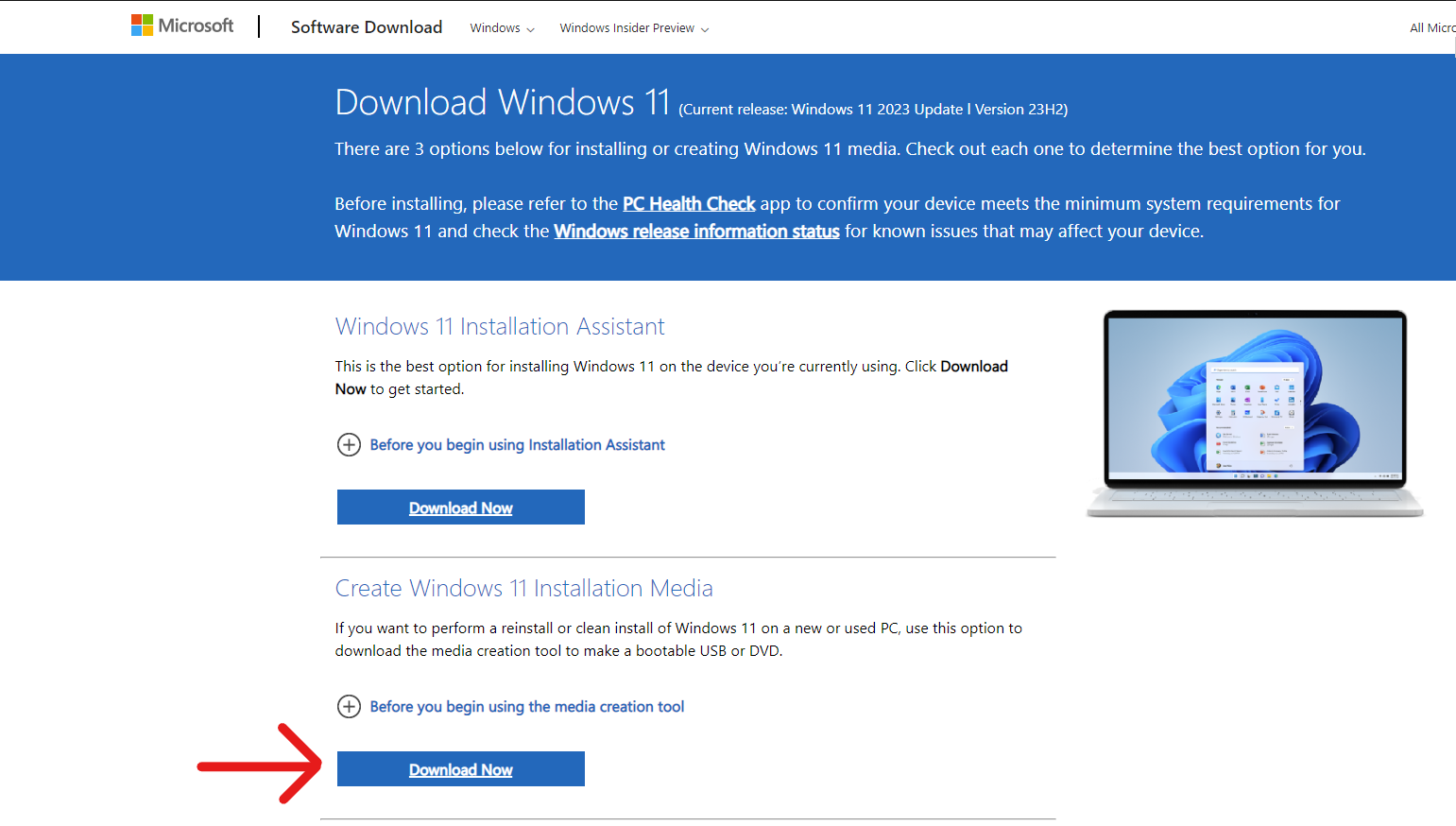The width and height of the screenshot is (1456, 826).
Task: Click the Create Windows 11 Installation Media heading
Action: coord(523,588)
